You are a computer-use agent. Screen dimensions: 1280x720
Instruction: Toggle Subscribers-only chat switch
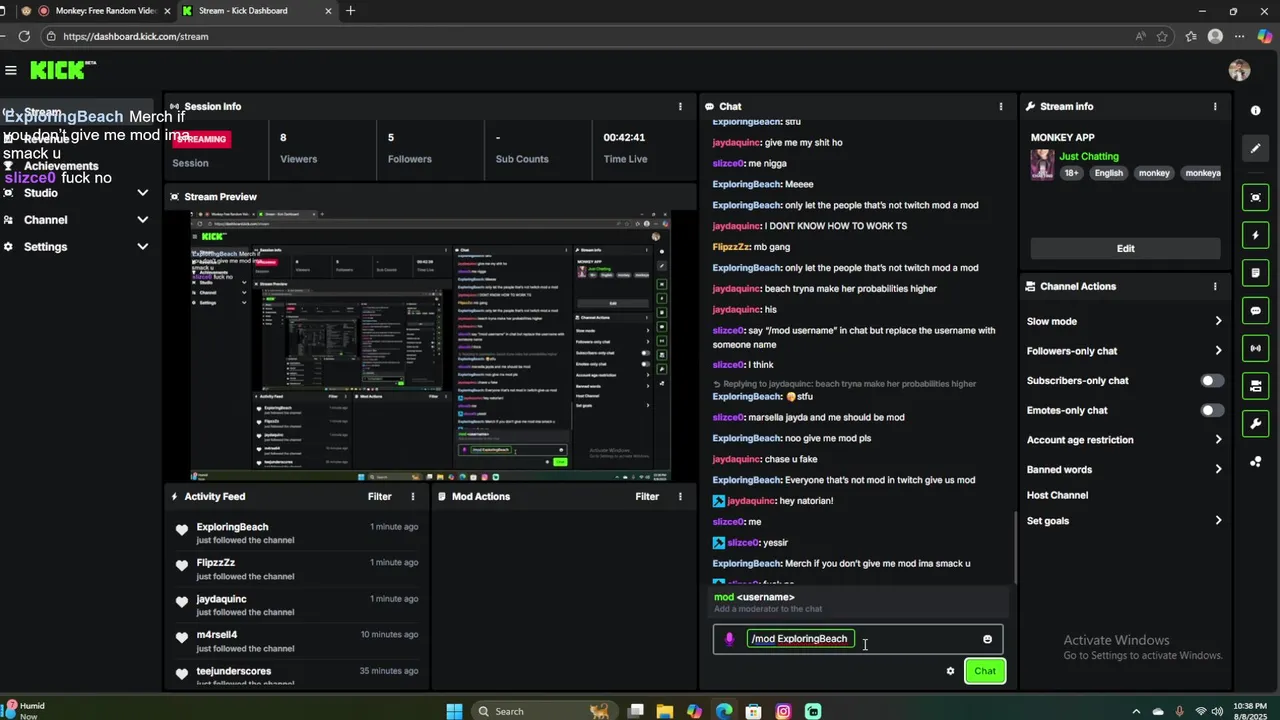[1212, 381]
